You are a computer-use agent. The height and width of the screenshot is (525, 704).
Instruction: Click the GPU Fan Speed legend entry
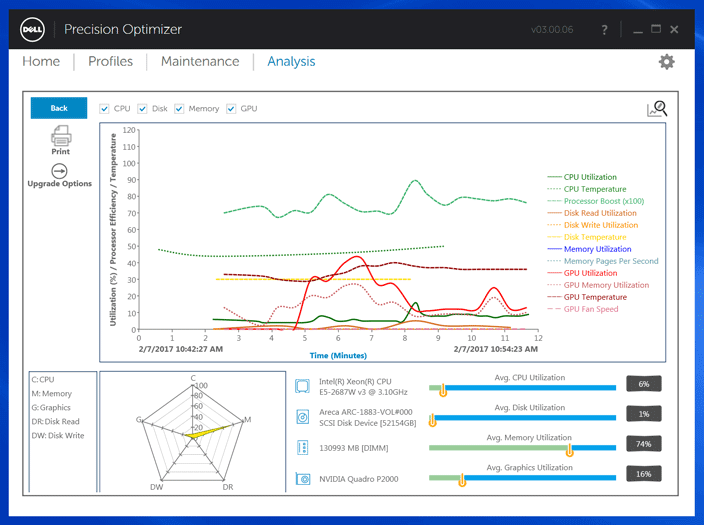coord(583,309)
